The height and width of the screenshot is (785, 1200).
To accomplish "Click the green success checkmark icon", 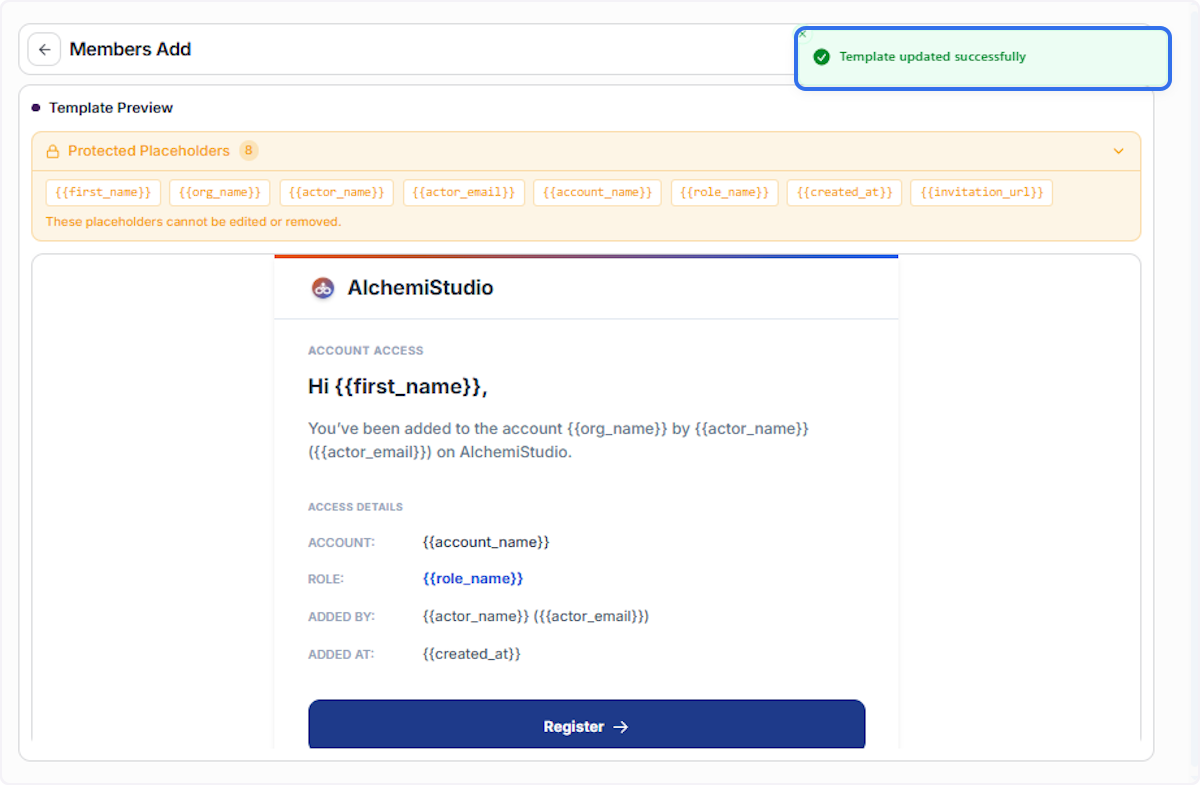I will point(822,57).
